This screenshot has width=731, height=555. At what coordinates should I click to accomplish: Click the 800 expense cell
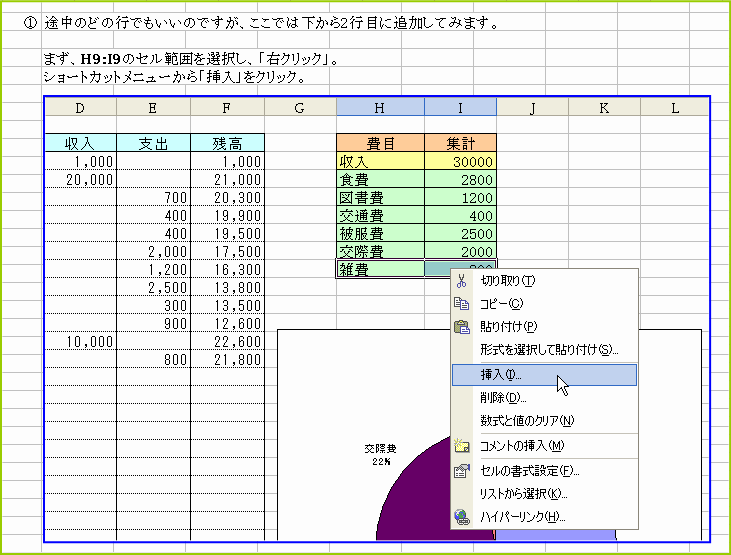pyautogui.click(x=153, y=360)
